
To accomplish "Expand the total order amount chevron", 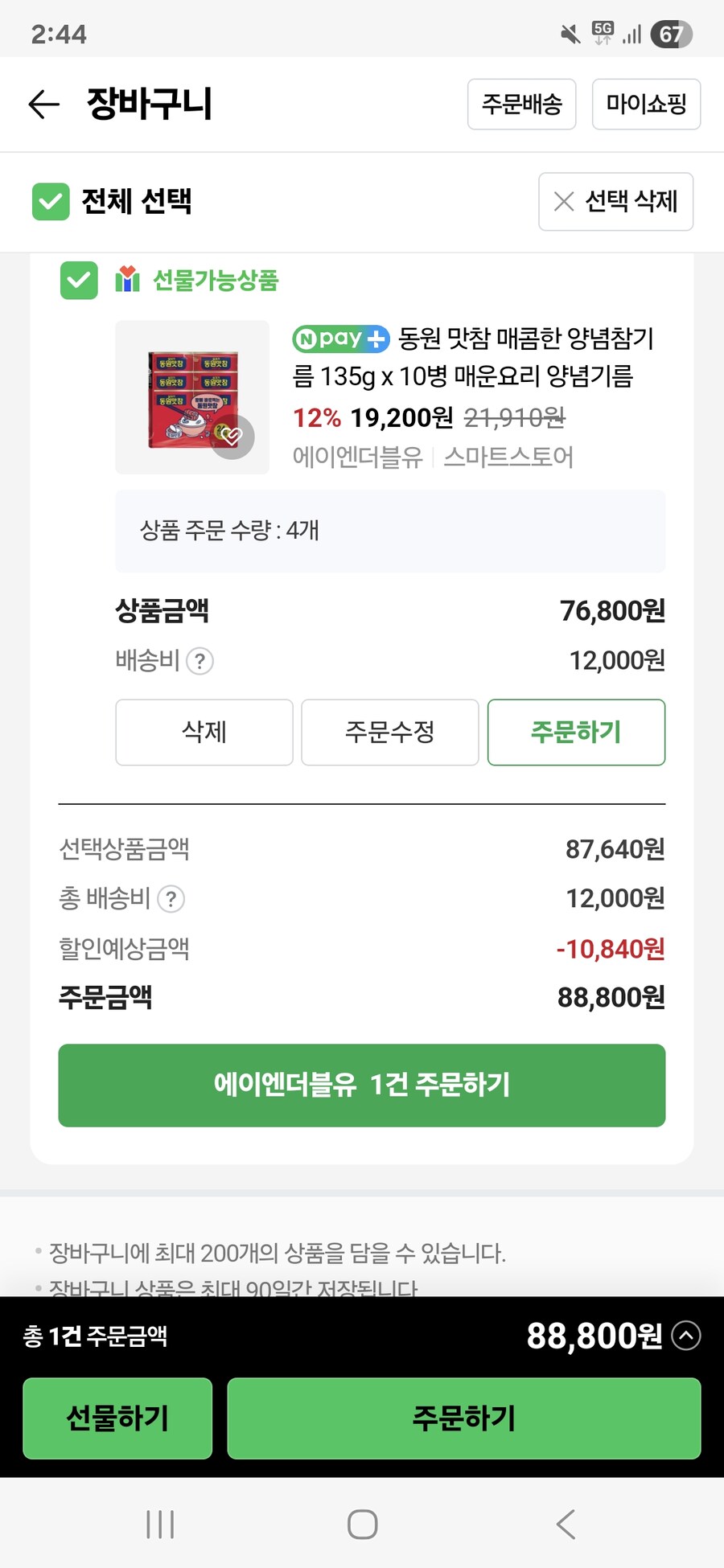I will 686,1336.
